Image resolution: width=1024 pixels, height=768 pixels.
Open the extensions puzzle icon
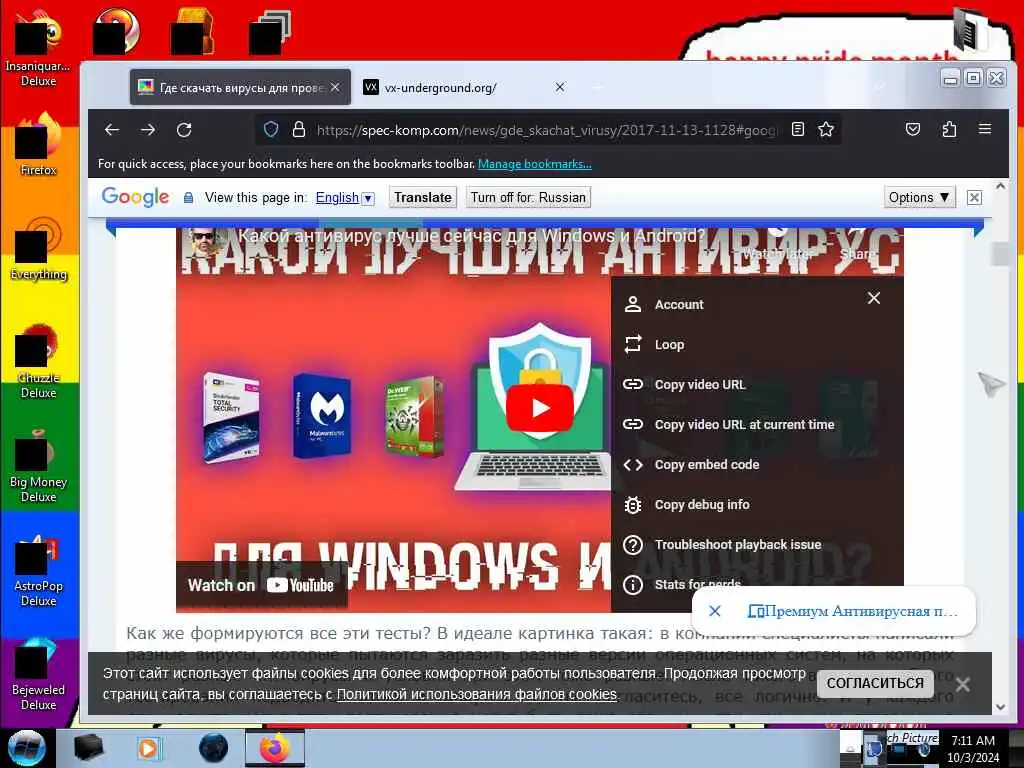tap(949, 129)
